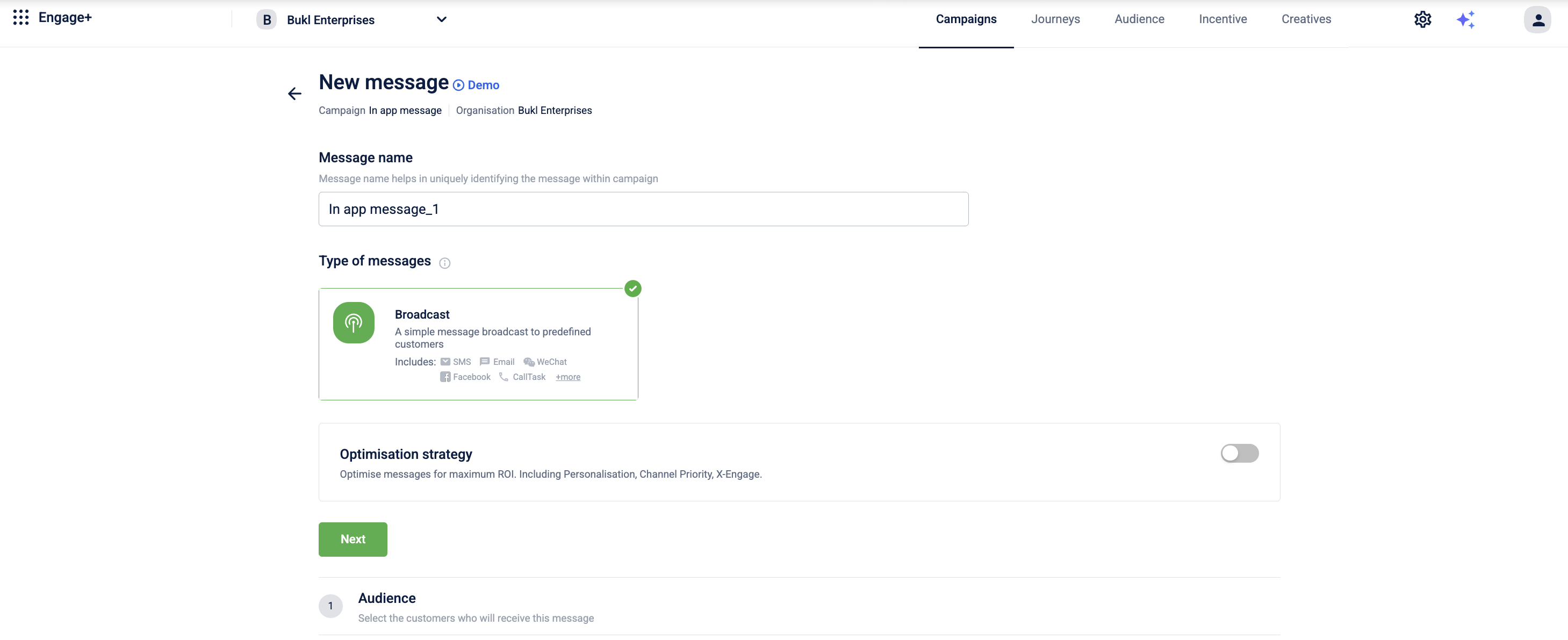Enable the Optimisation strategy toggle
This screenshot has width=1568, height=640.
click(1239, 454)
